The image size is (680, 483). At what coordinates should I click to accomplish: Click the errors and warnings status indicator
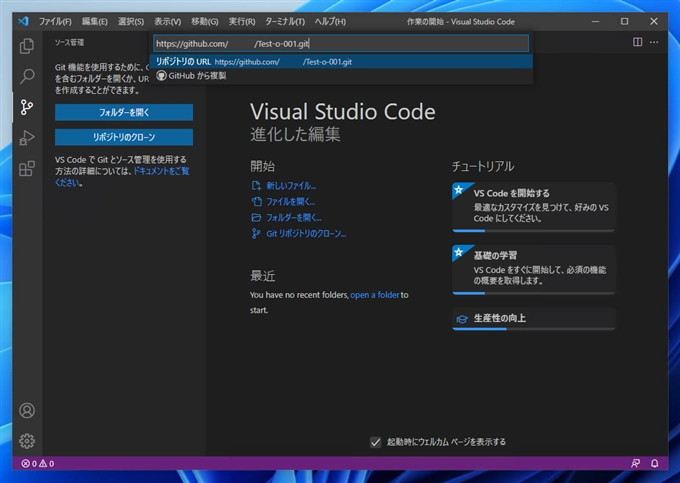[38, 463]
